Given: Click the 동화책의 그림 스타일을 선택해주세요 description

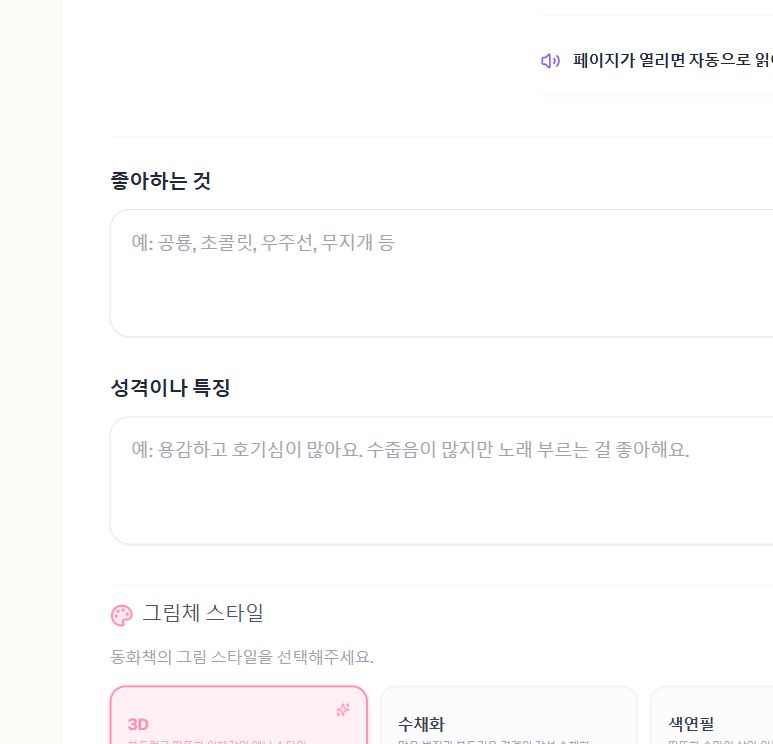Looking at the screenshot, I should 242,657.
